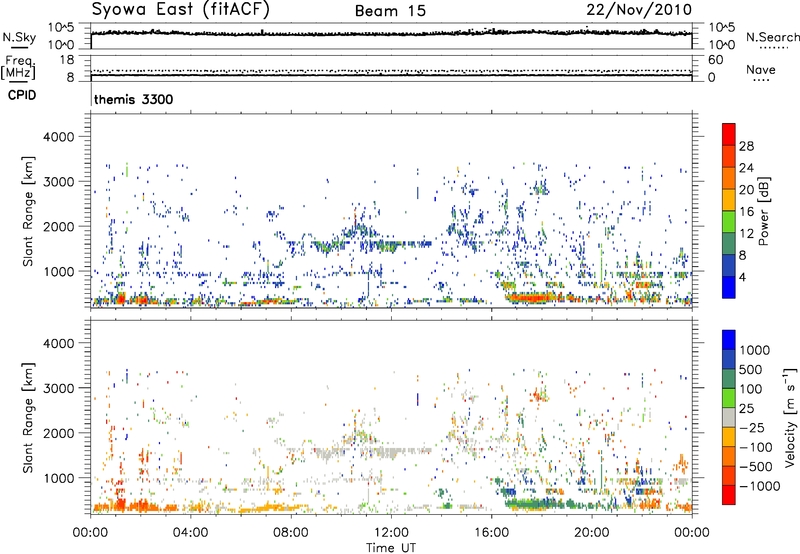Click the '-1000' label on the Velocity colorbar
This screenshot has height=554, width=800.
(759, 486)
